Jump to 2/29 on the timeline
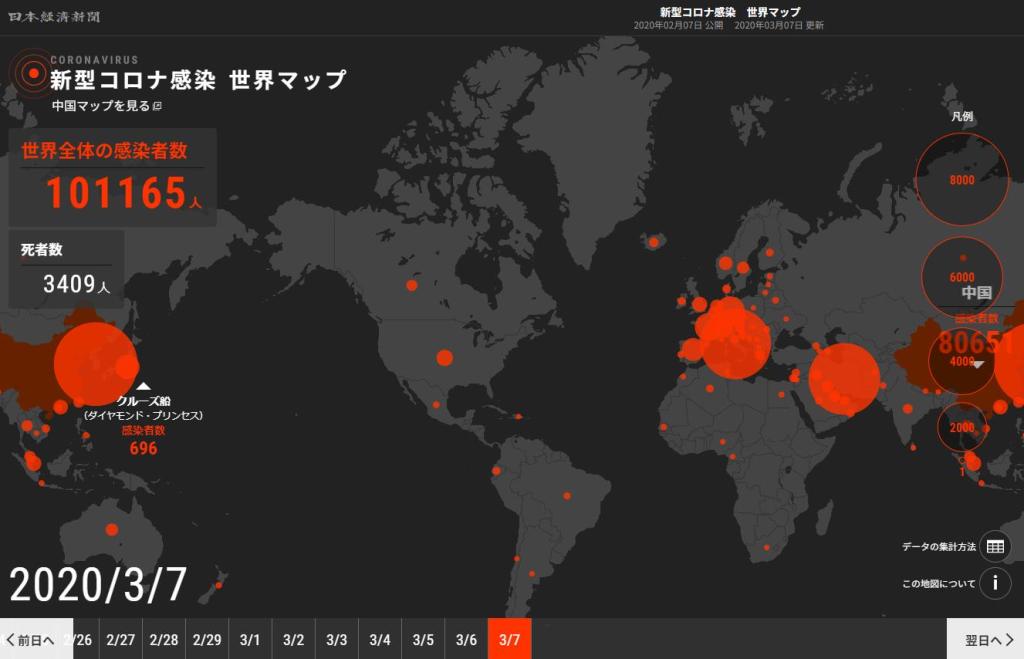The image size is (1024, 659). click(207, 639)
